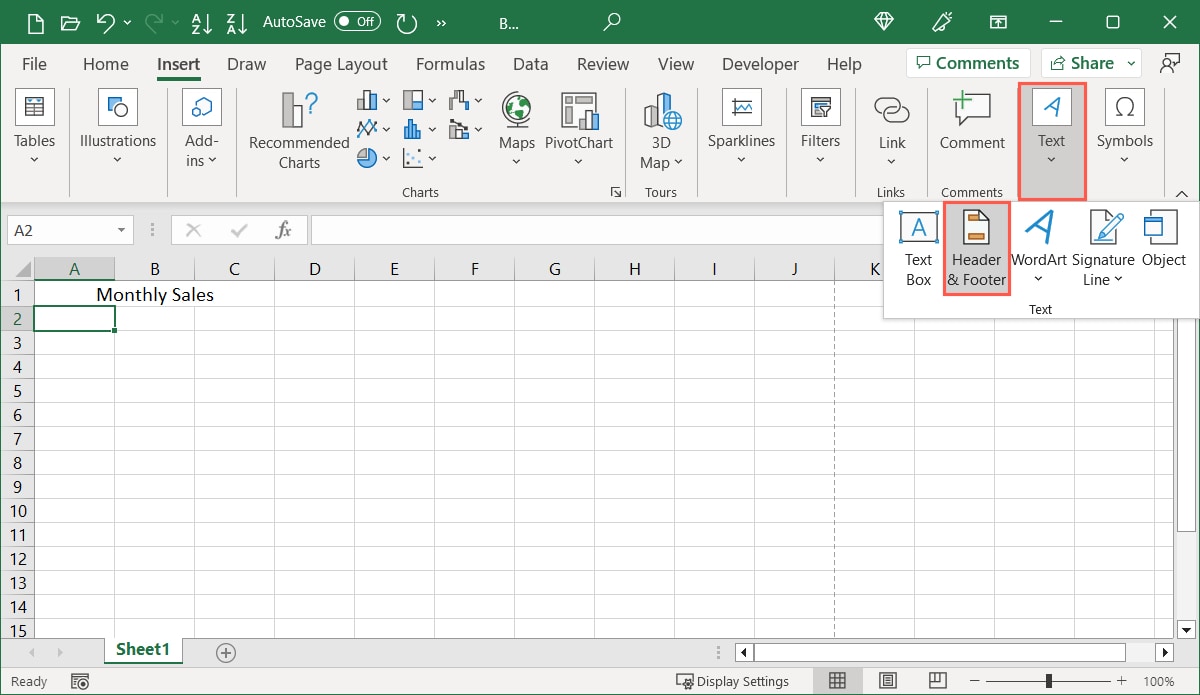The height and width of the screenshot is (695, 1200).
Task: Insert an Object
Action: [x=1163, y=245]
